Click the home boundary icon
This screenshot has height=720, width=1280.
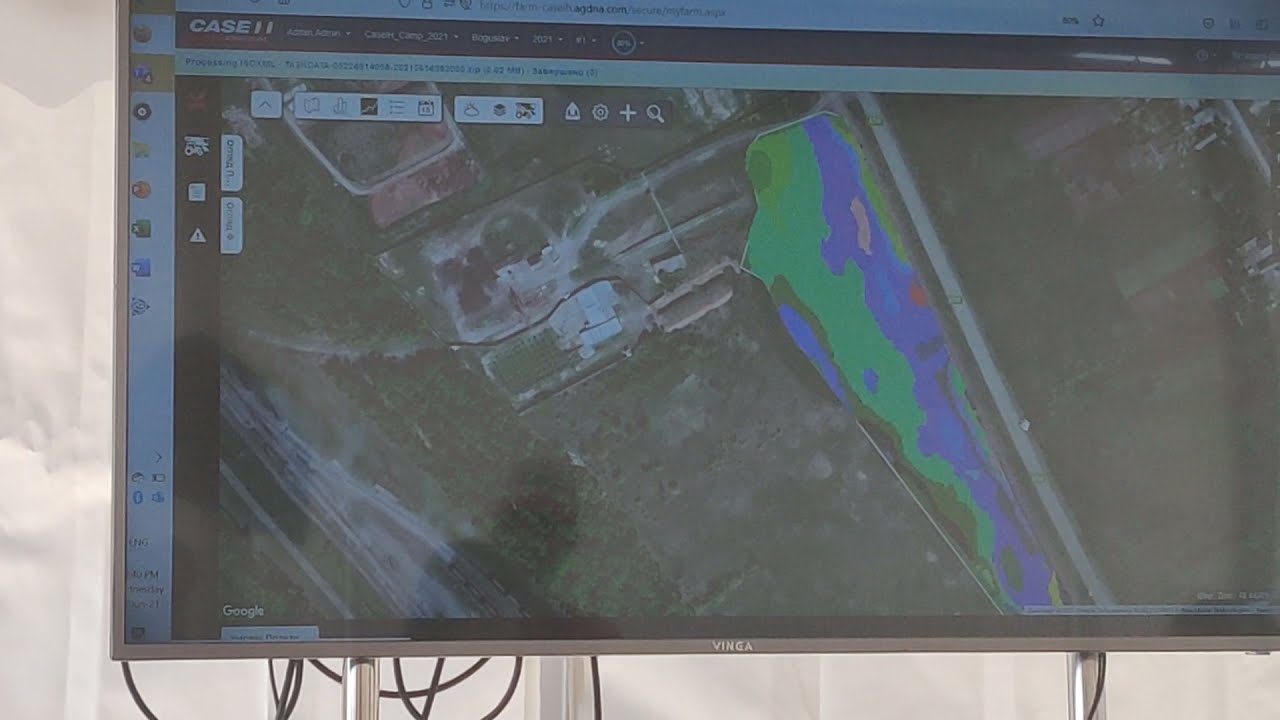(572, 112)
